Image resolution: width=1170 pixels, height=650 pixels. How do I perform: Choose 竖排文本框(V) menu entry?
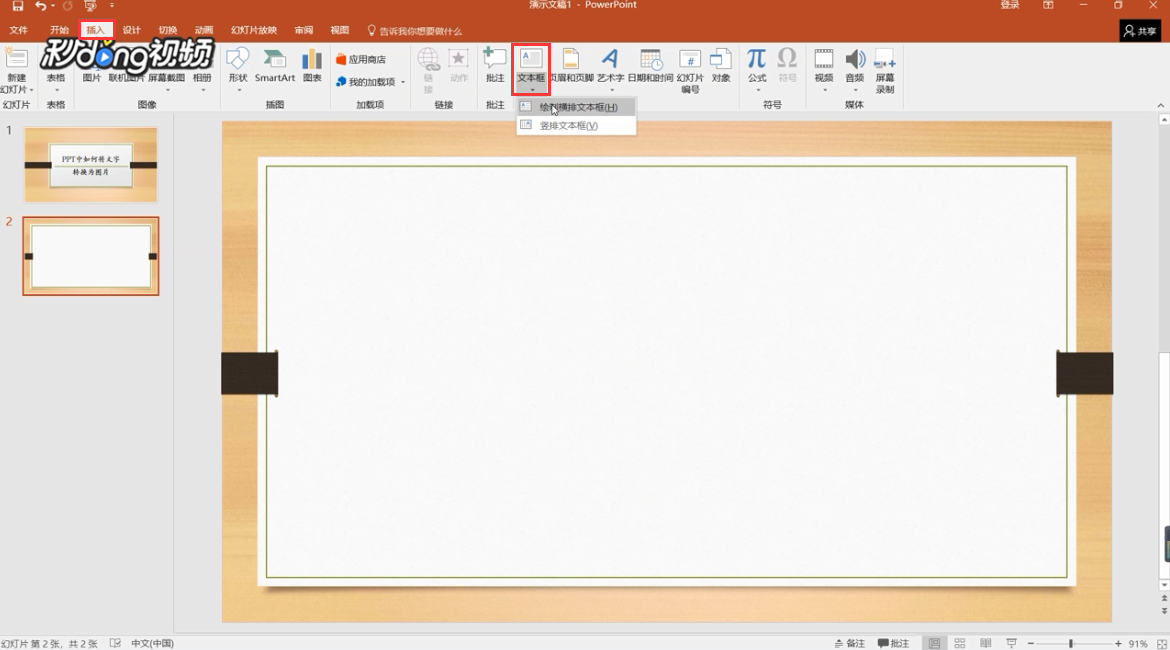(577, 125)
